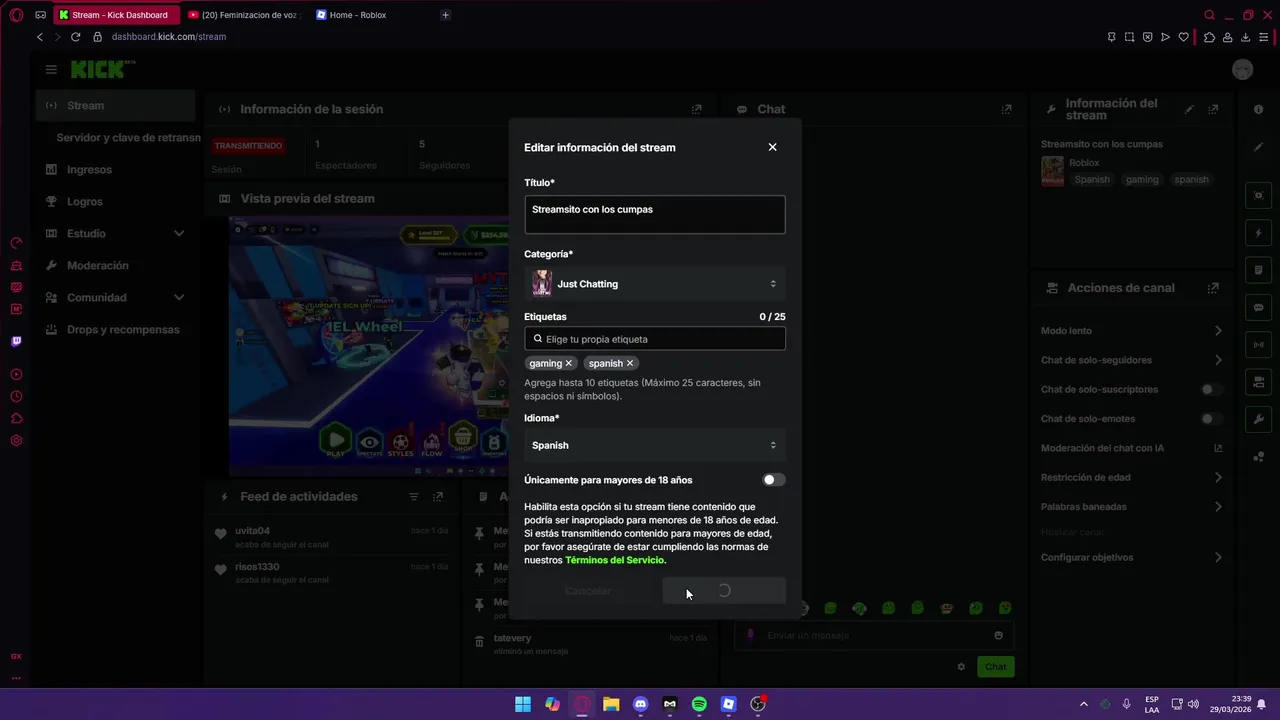This screenshot has width=1280, height=720.
Task: Open Feed de actividades filter icon
Action: [x=414, y=497]
